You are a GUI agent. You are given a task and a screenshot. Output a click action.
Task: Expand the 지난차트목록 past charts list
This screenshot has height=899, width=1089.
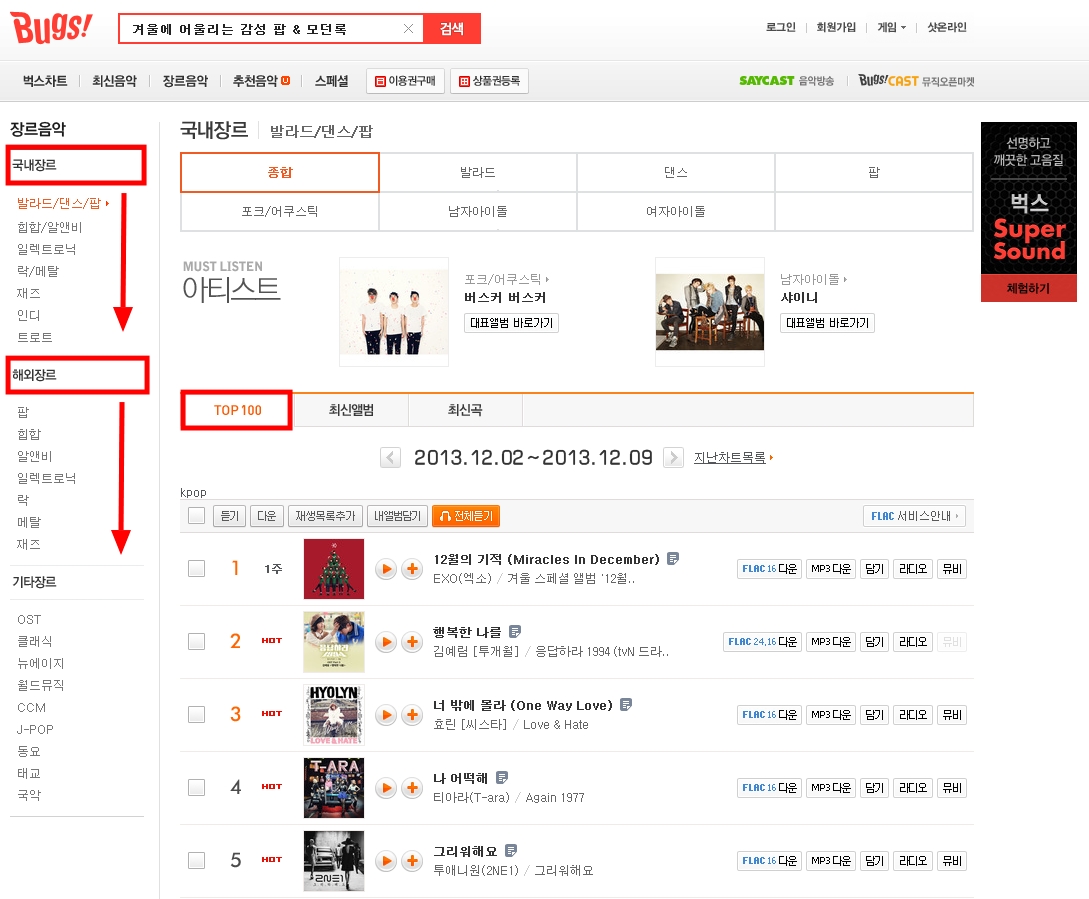[733, 458]
